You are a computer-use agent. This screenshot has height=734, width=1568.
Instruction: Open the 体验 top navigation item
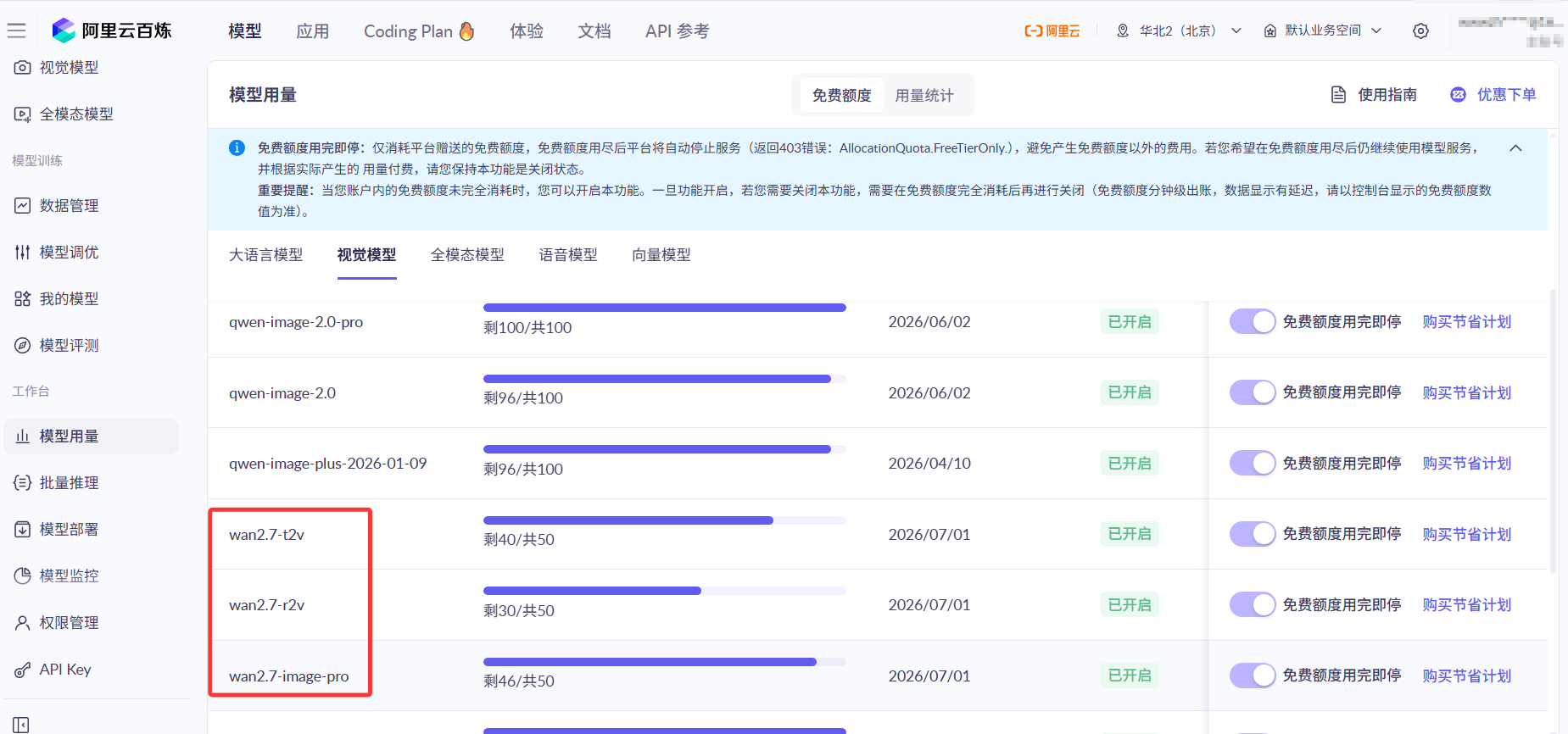pyautogui.click(x=527, y=31)
